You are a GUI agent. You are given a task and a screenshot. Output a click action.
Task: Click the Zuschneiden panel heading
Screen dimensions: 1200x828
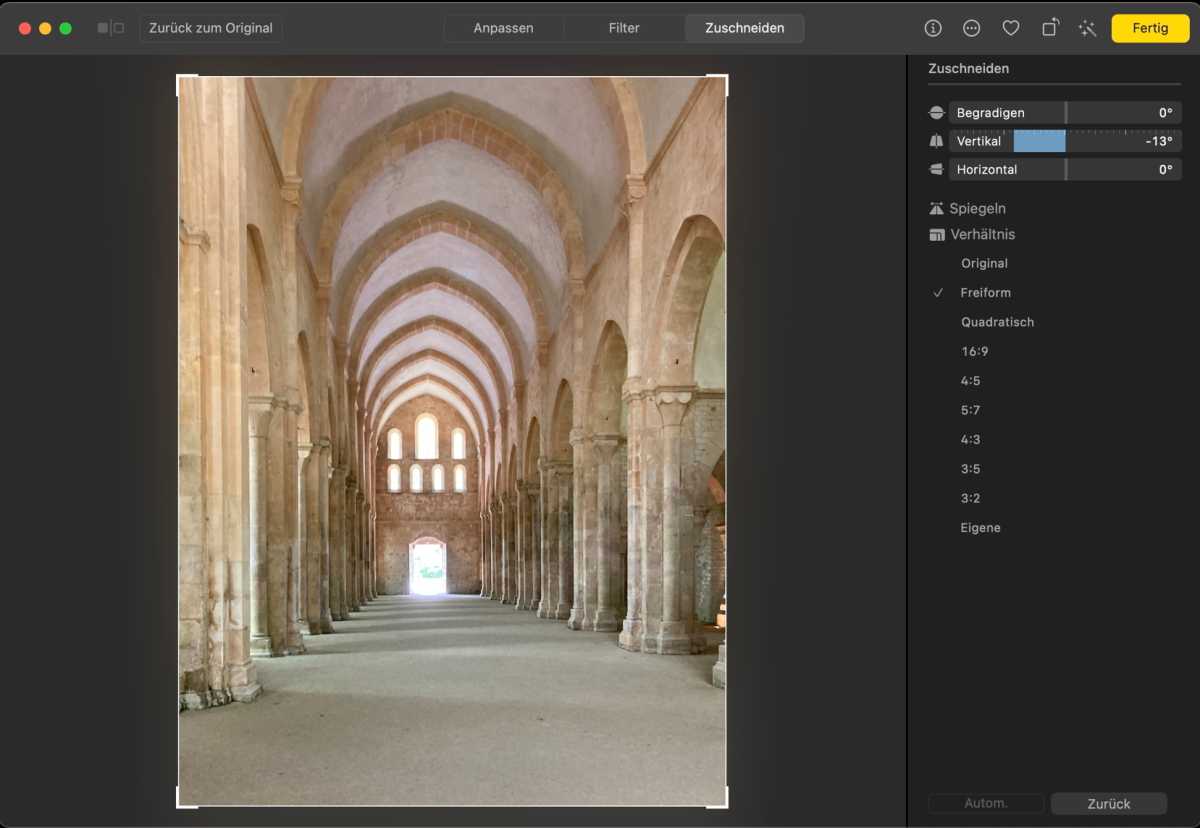(968, 69)
